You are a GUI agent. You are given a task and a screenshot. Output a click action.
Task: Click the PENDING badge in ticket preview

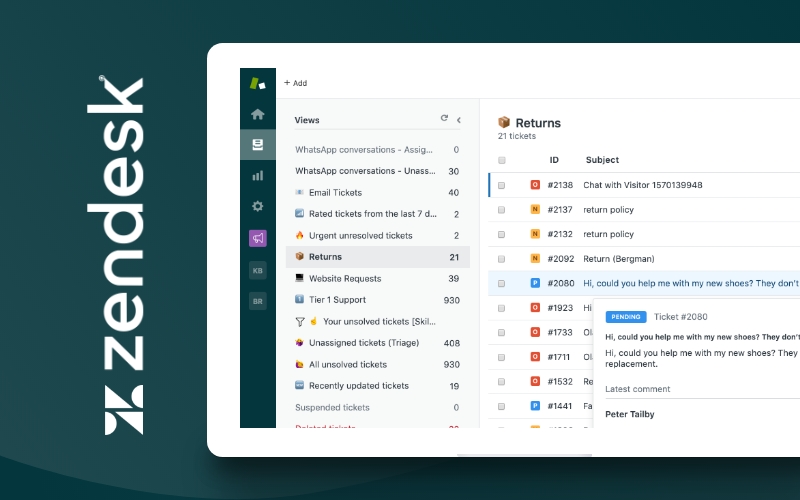coord(626,317)
